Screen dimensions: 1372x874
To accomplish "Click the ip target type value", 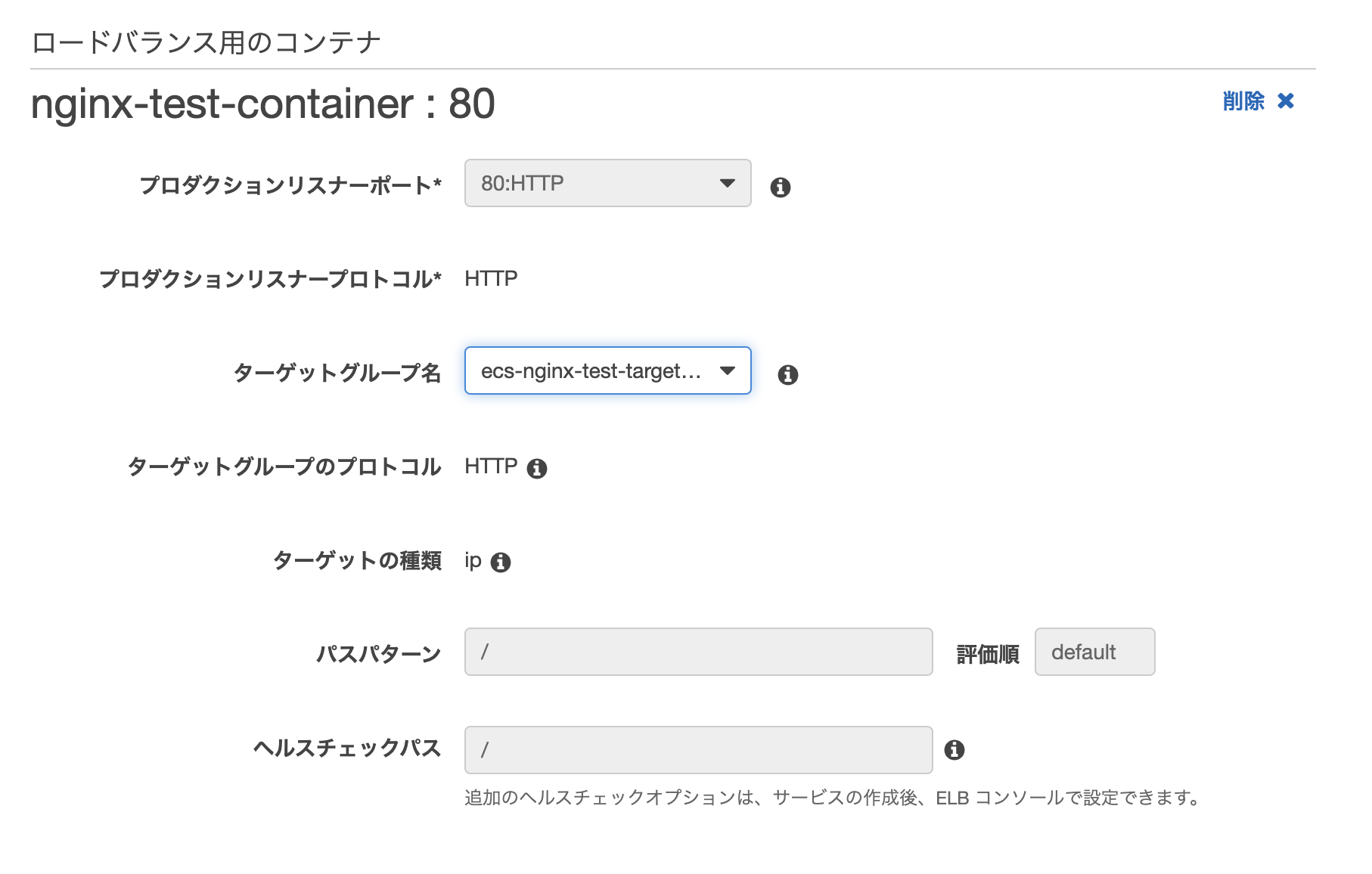I will 473,561.
